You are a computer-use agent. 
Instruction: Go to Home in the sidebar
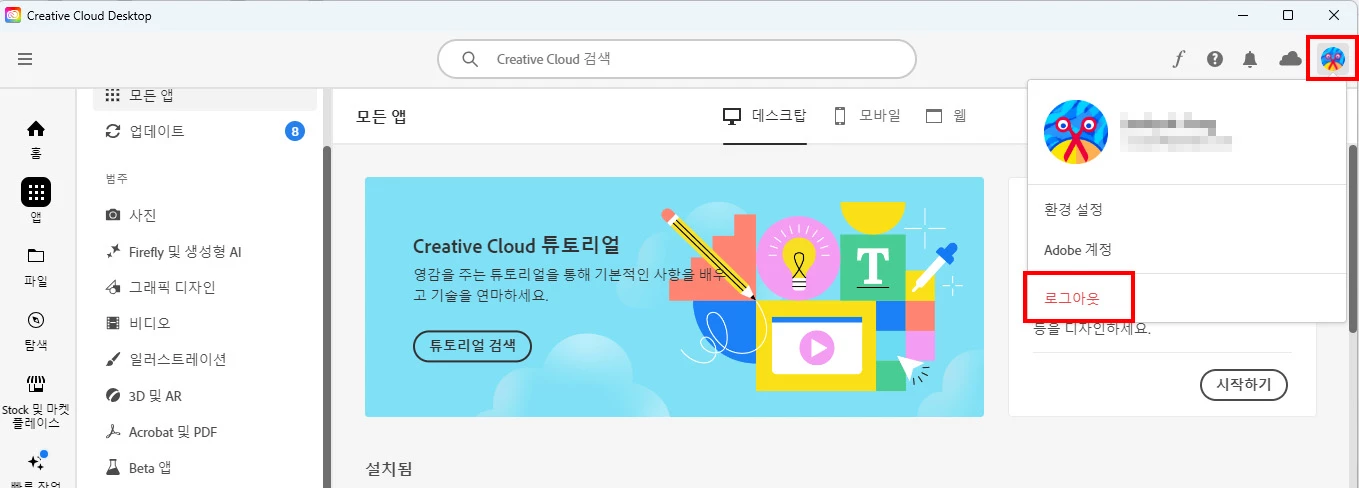point(36,139)
